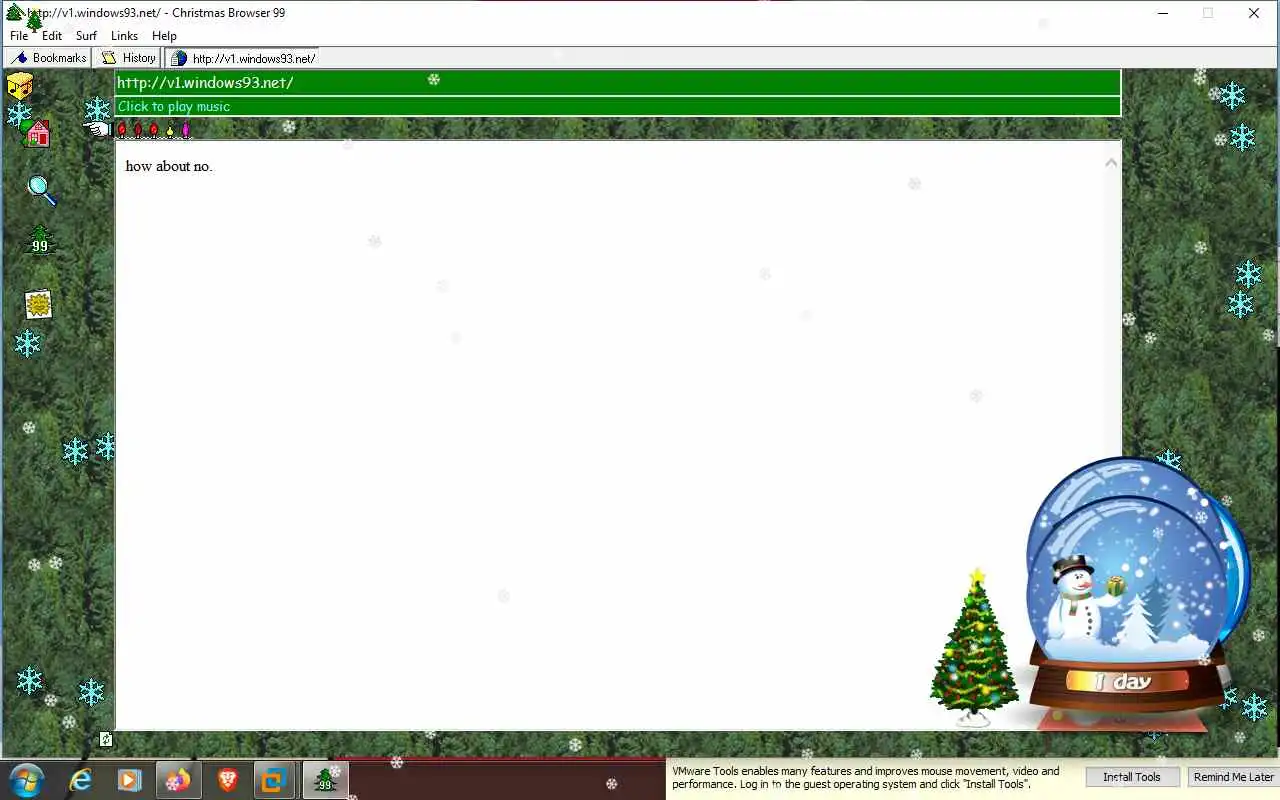The width and height of the screenshot is (1280, 800).
Task: Click the snow globe '1 day' countdown
Action: tap(1125, 682)
